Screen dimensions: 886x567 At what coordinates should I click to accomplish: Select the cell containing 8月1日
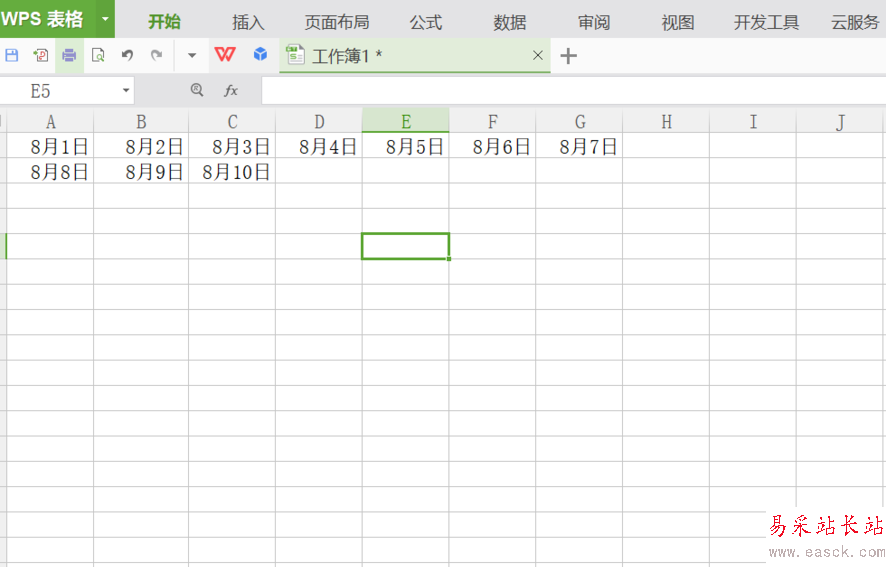[50, 146]
